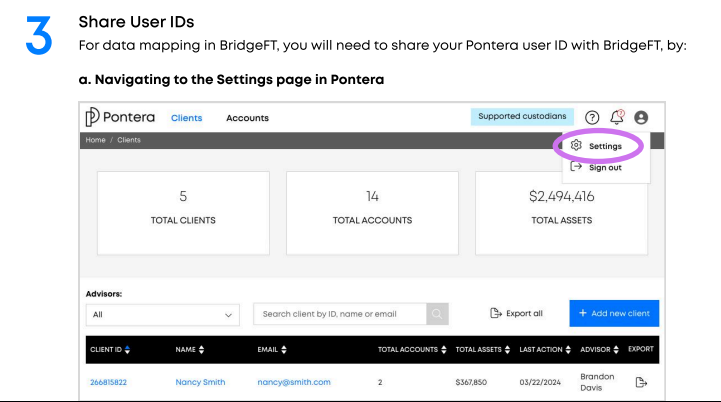Viewport: 721px width, 402px height.
Task: Open the help question mark icon
Action: [592, 118]
